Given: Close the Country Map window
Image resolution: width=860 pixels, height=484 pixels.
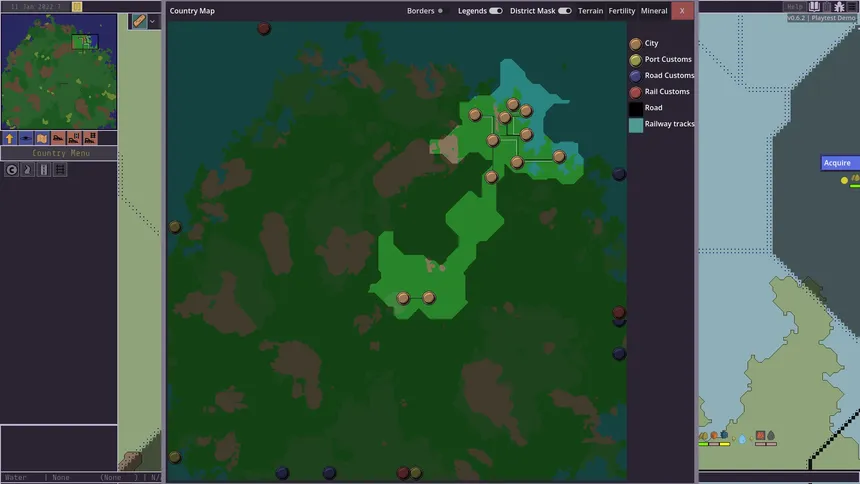Looking at the screenshot, I should pyautogui.click(x=682, y=10).
